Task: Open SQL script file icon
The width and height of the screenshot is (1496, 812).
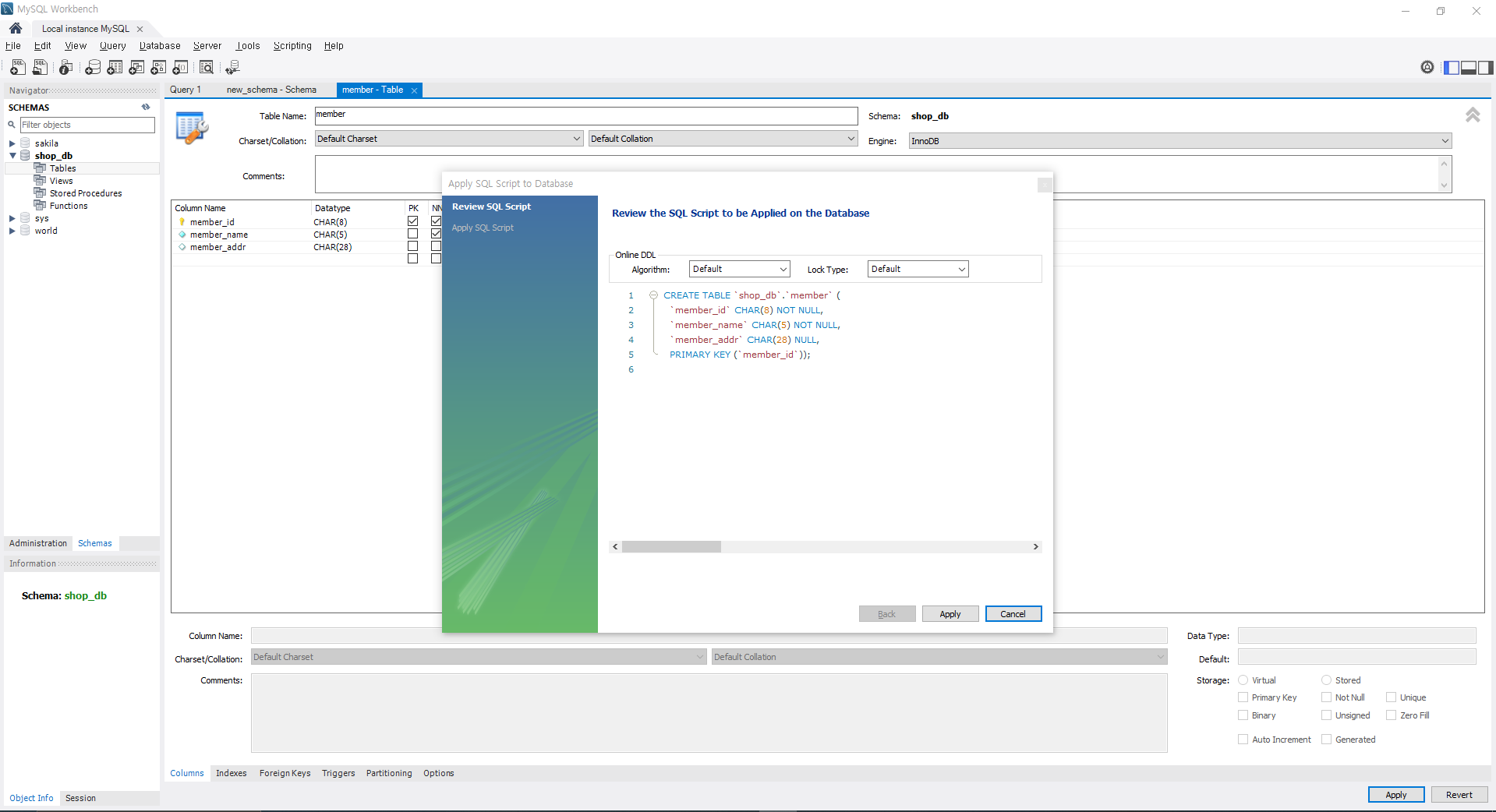Action: pos(40,68)
